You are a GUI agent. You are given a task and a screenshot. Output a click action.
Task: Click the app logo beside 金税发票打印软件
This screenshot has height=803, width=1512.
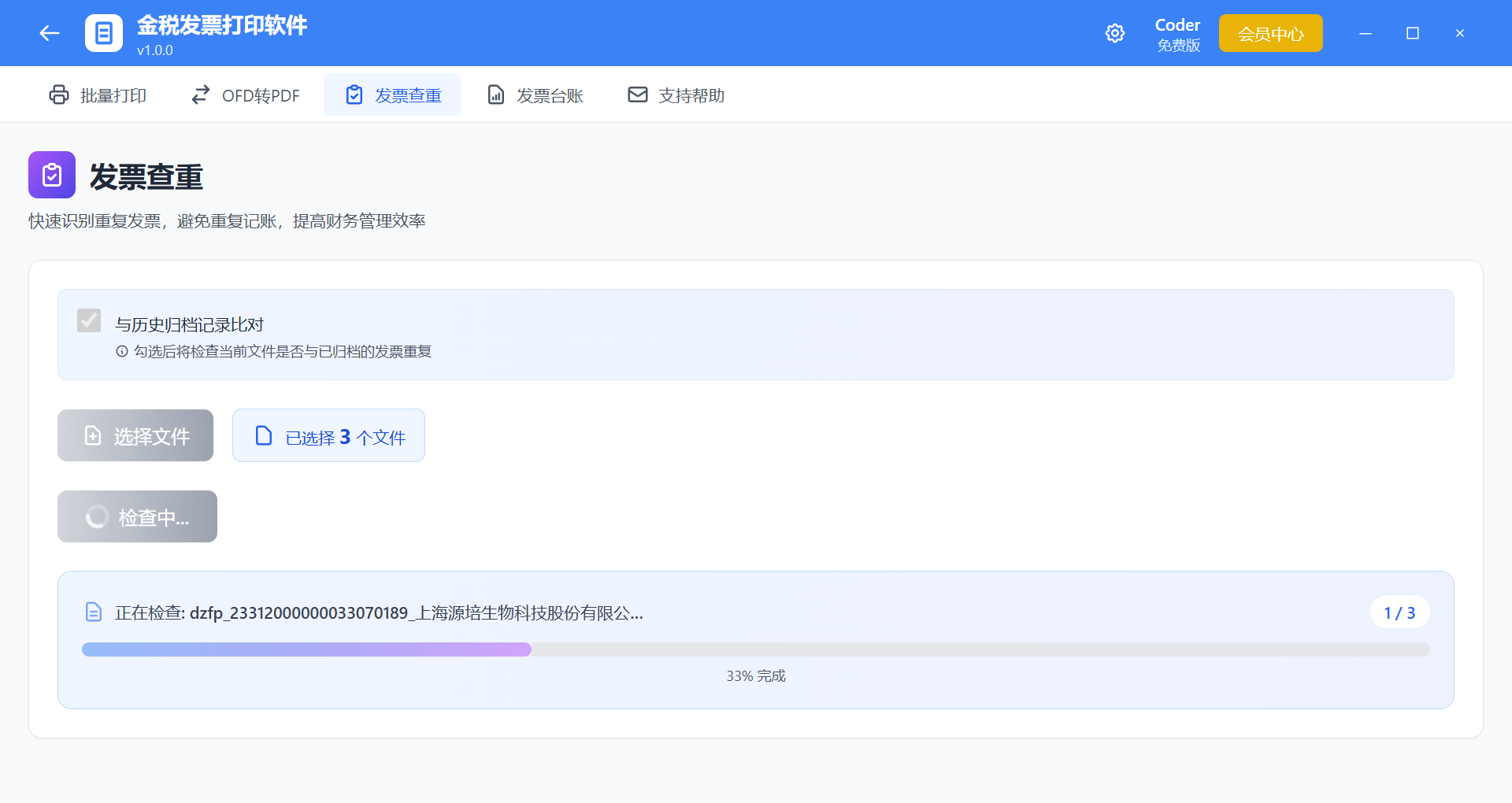(x=104, y=33)
